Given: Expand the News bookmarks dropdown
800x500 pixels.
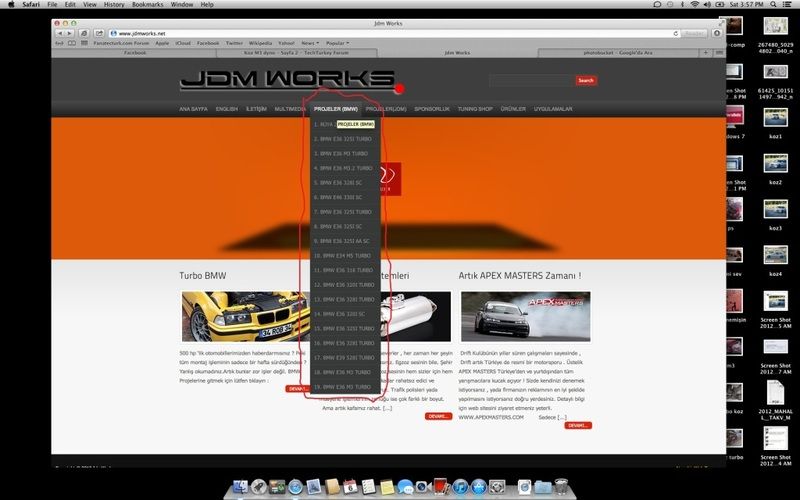Looking at the screenshot, I should (310, 43).
